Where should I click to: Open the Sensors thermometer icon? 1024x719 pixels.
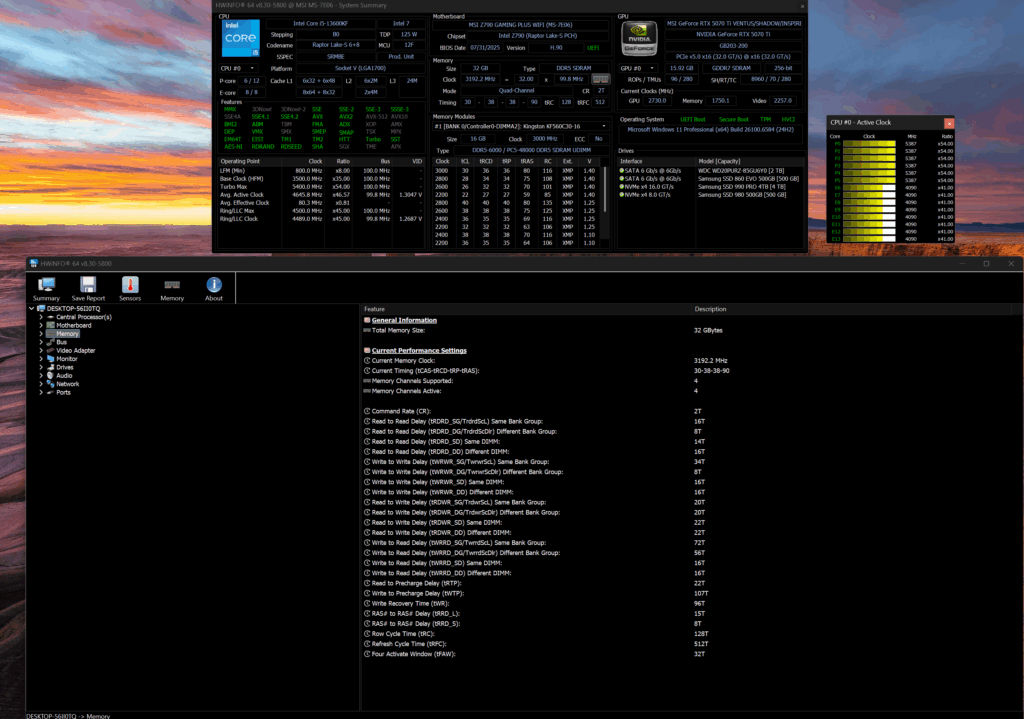click(130, 285)
